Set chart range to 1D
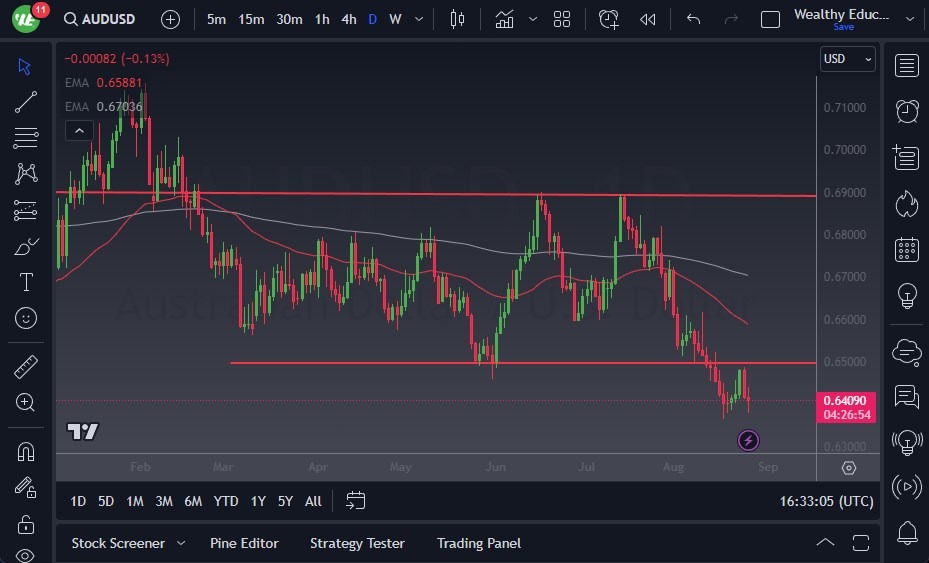 tap(78, 501)
